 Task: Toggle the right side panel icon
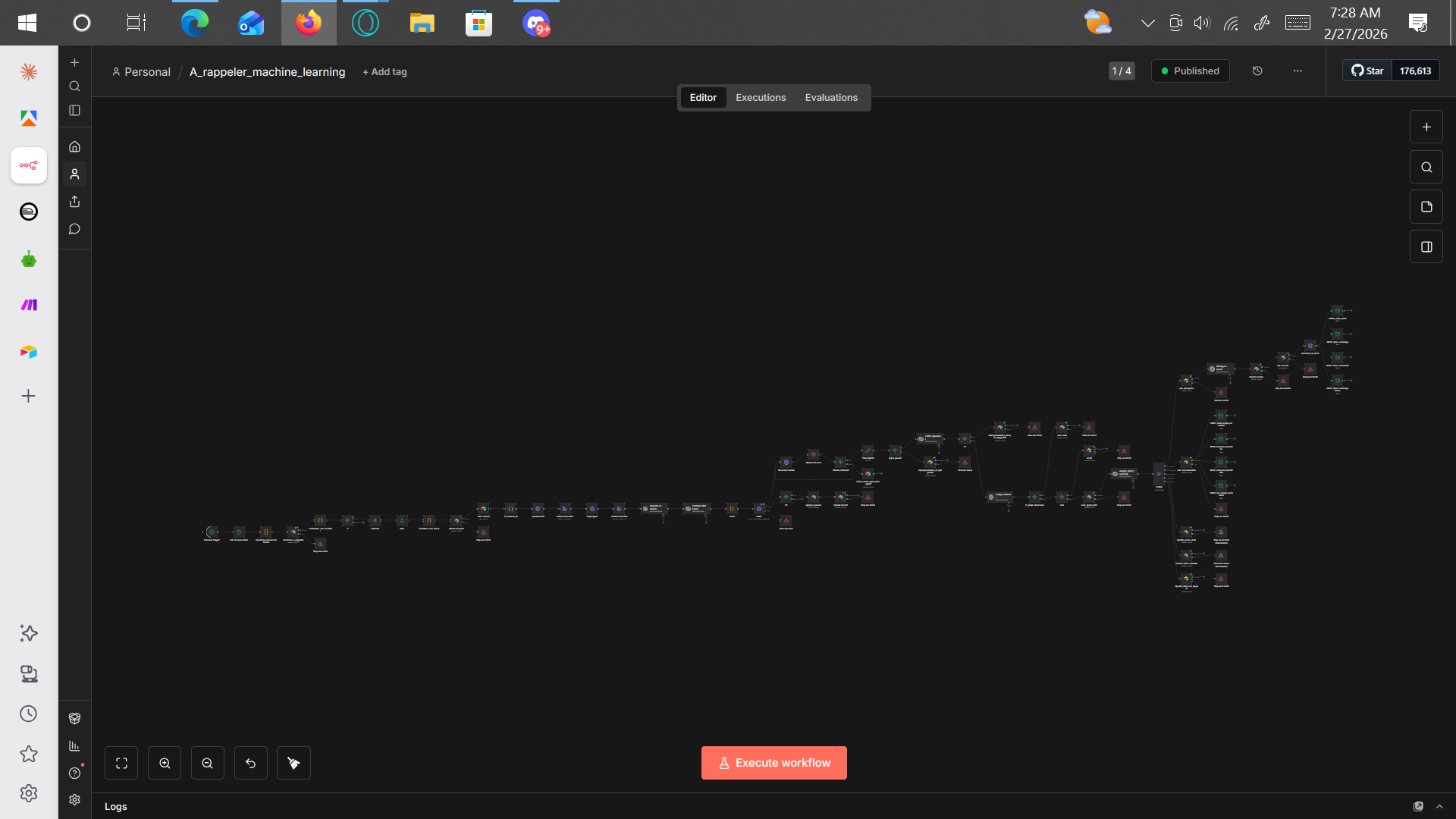(x=1426, y=247)
